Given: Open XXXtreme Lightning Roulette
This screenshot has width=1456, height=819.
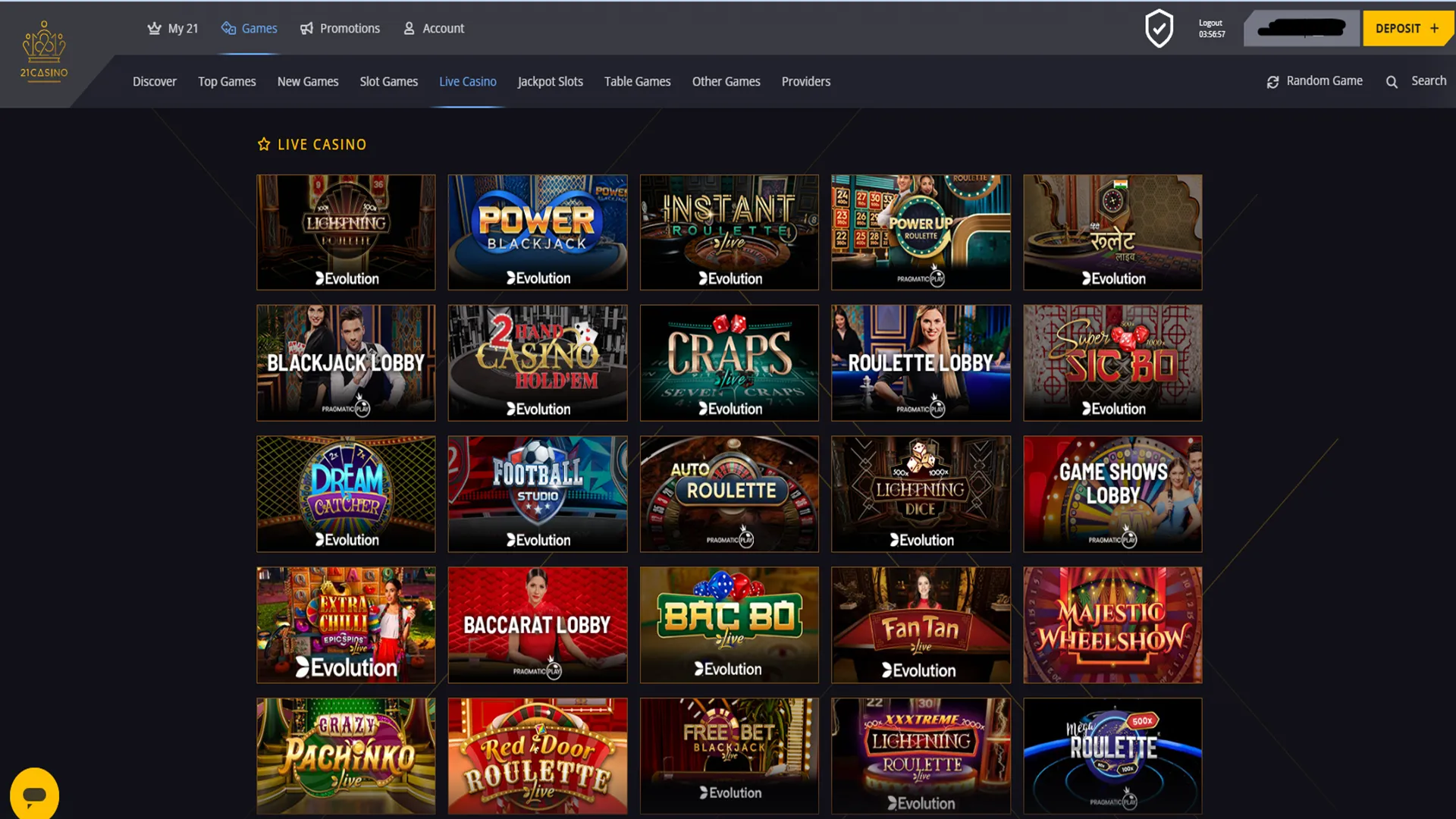Looking at the screenshot, I should [921, 756].
